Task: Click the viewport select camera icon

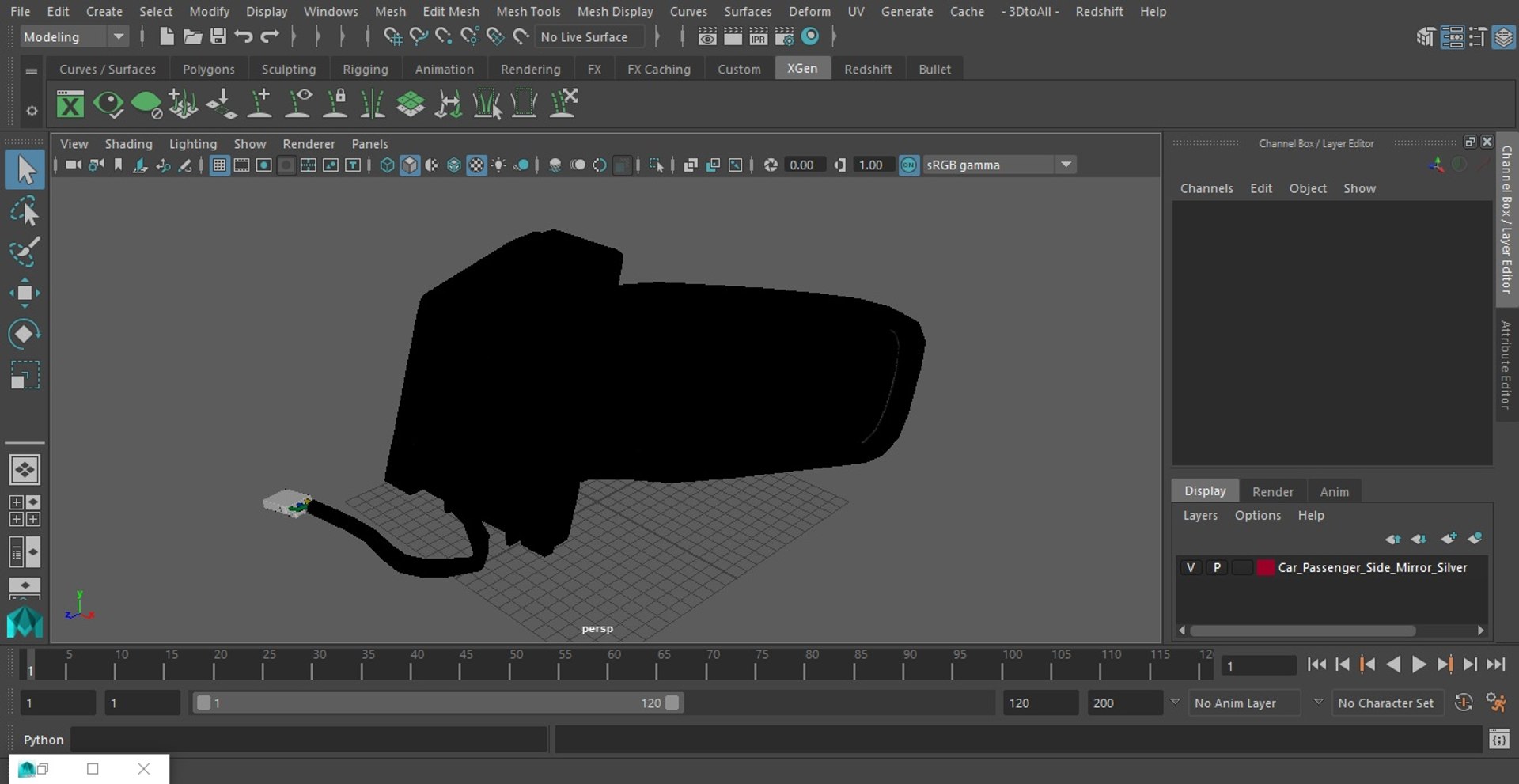Action: [73, 165]
